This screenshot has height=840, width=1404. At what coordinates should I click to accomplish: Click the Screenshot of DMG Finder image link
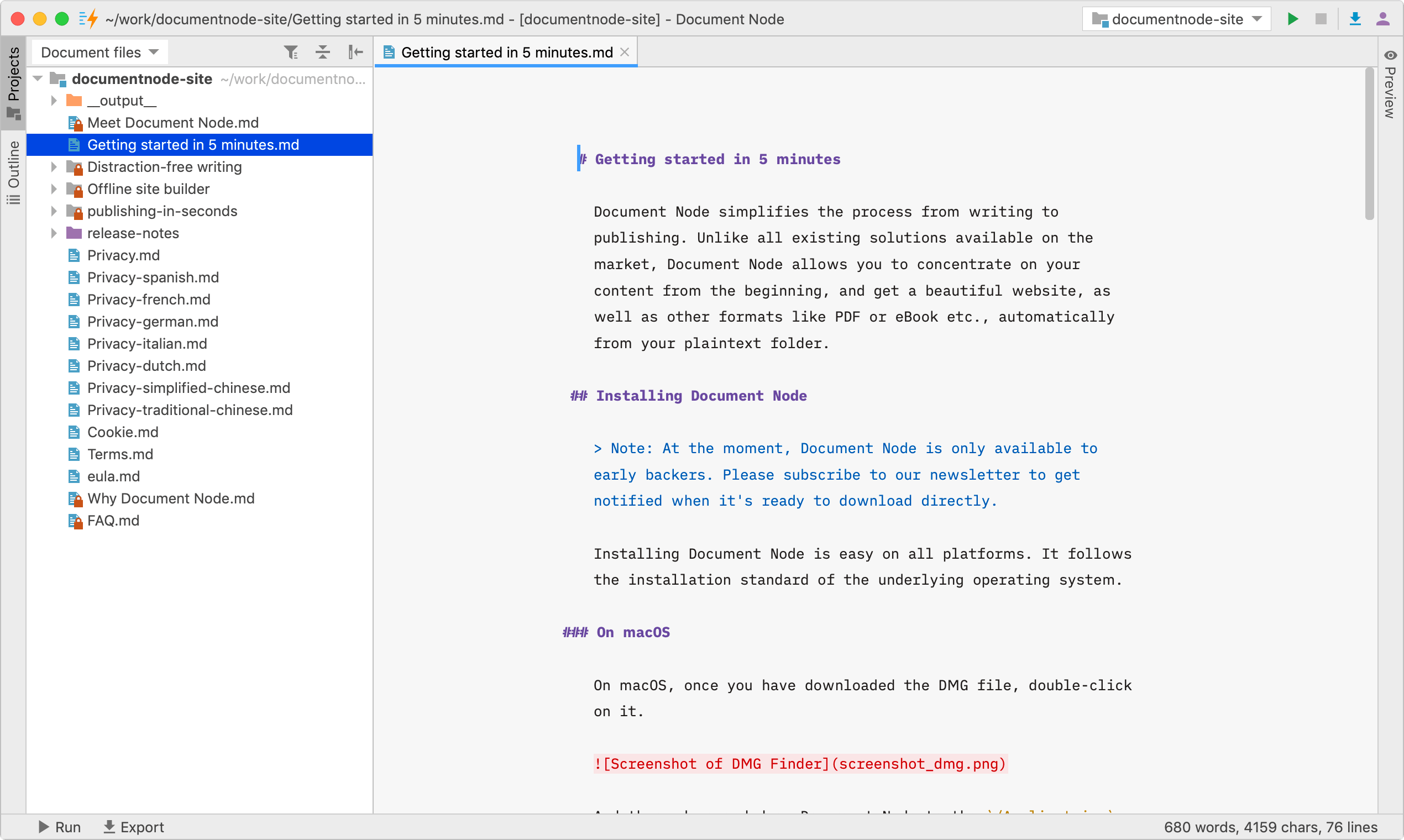tap(800, 764)
